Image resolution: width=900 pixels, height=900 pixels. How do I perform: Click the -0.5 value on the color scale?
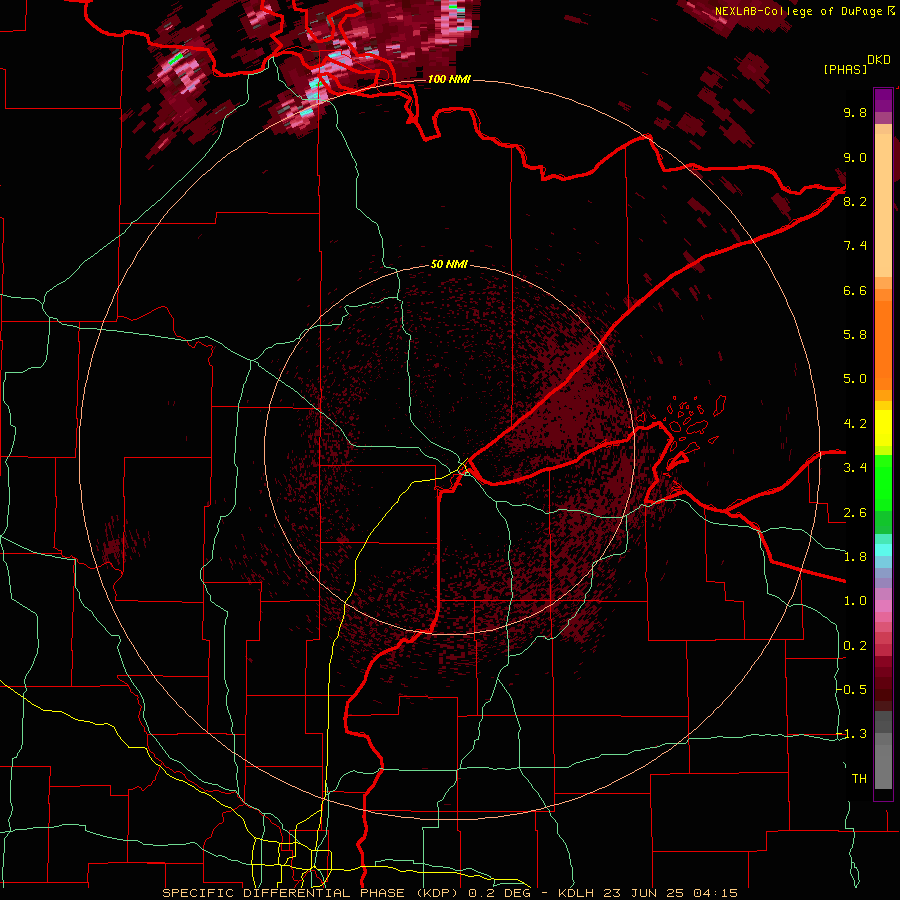(x=852, y=690)
